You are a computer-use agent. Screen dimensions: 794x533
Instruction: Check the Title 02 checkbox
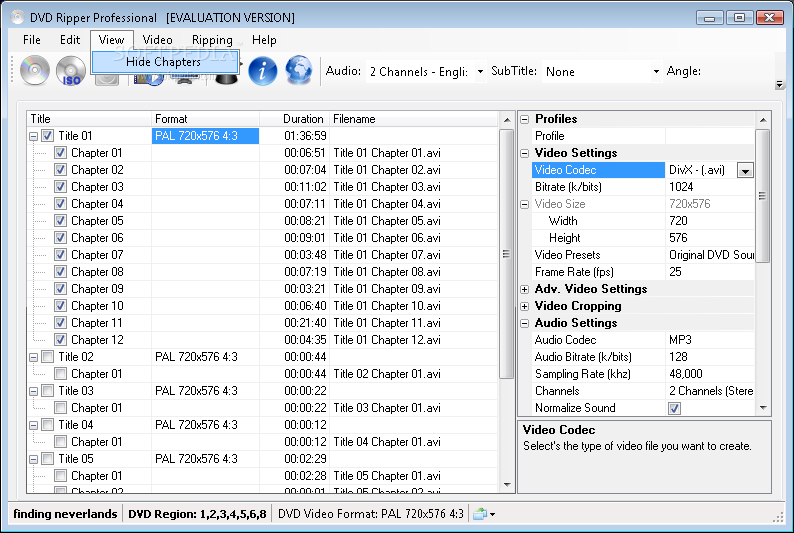[48, 357]
